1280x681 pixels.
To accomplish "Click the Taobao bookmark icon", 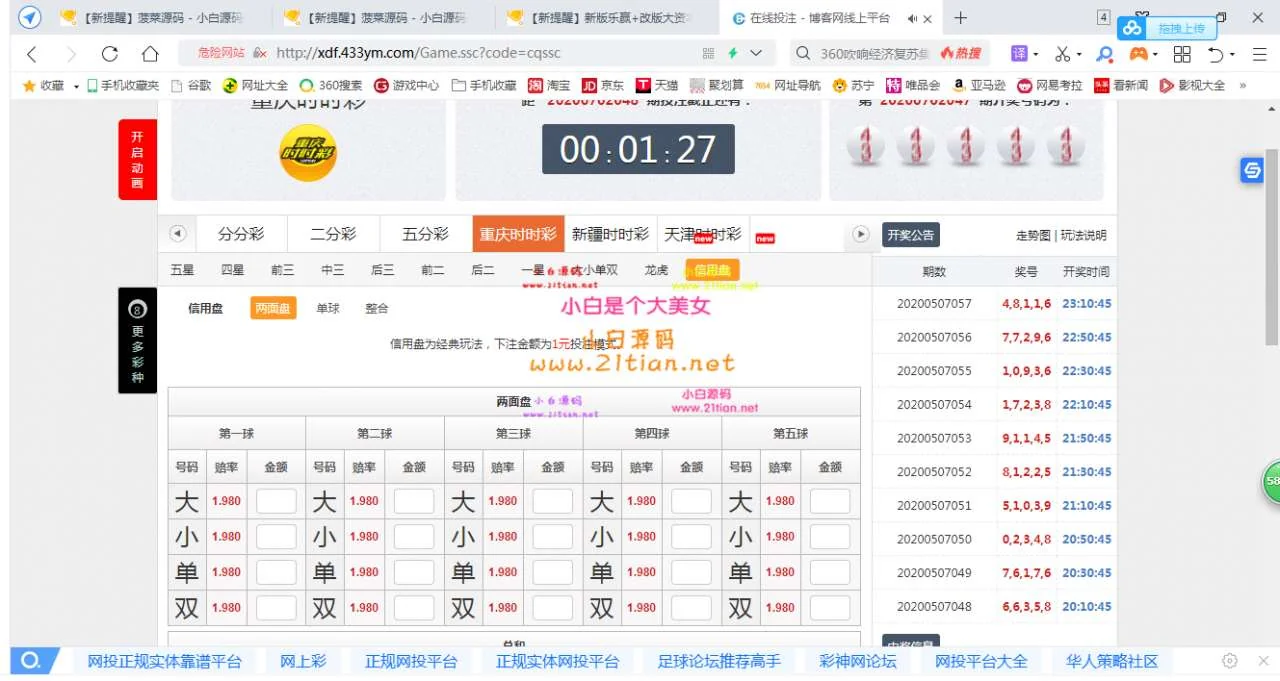I will coord(536,86).
